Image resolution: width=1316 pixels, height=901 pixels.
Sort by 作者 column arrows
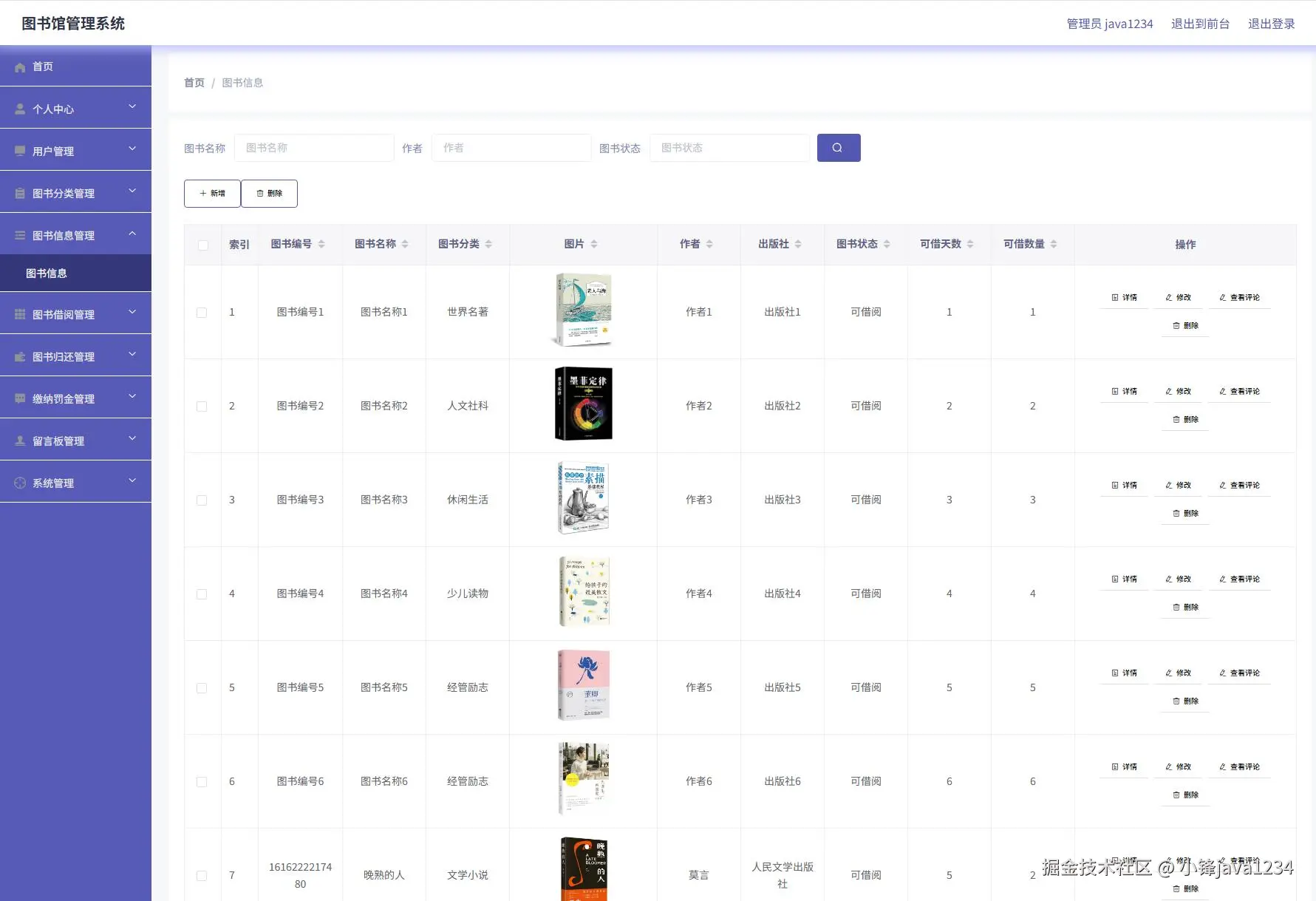pyautogui.click(x=709, y=244)
